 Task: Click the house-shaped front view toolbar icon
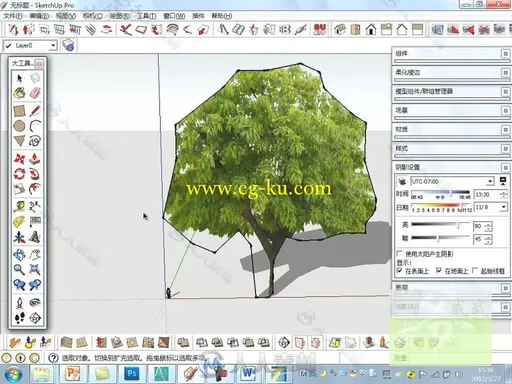tap(371, 30)
